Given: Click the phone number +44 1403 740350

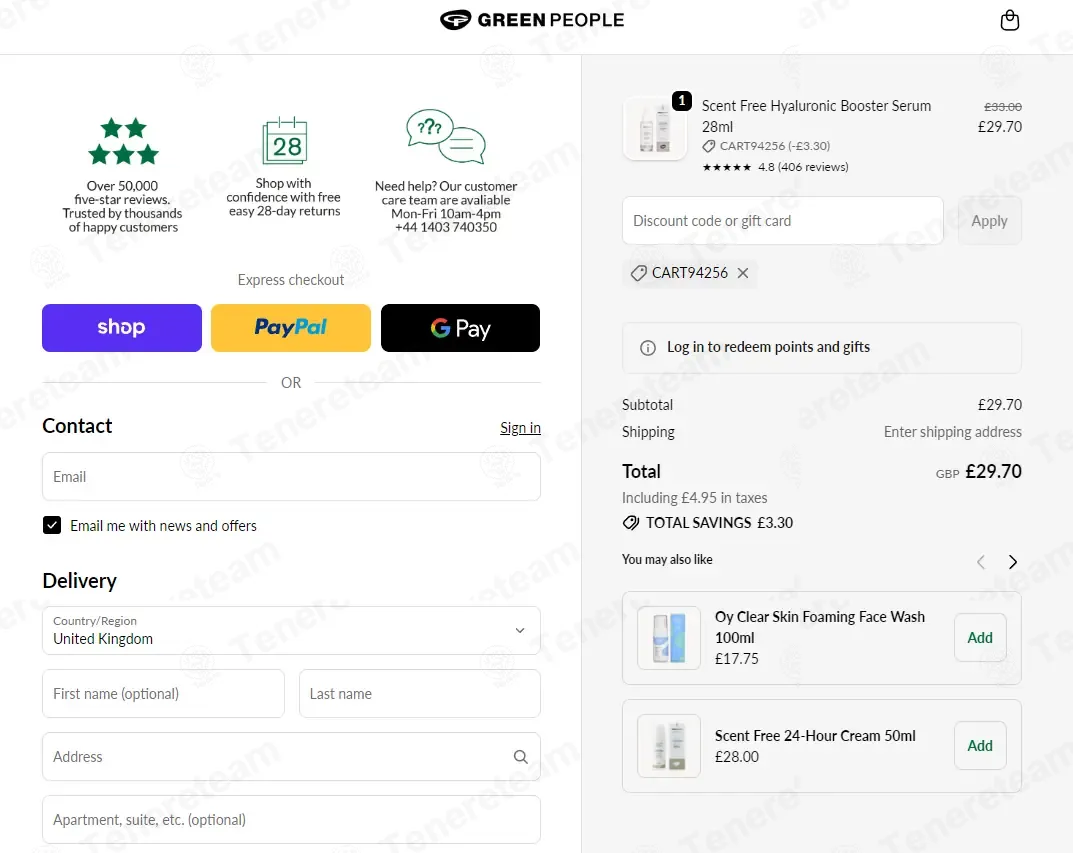Looking at the screenshot, I should click(x=445, y=227).
